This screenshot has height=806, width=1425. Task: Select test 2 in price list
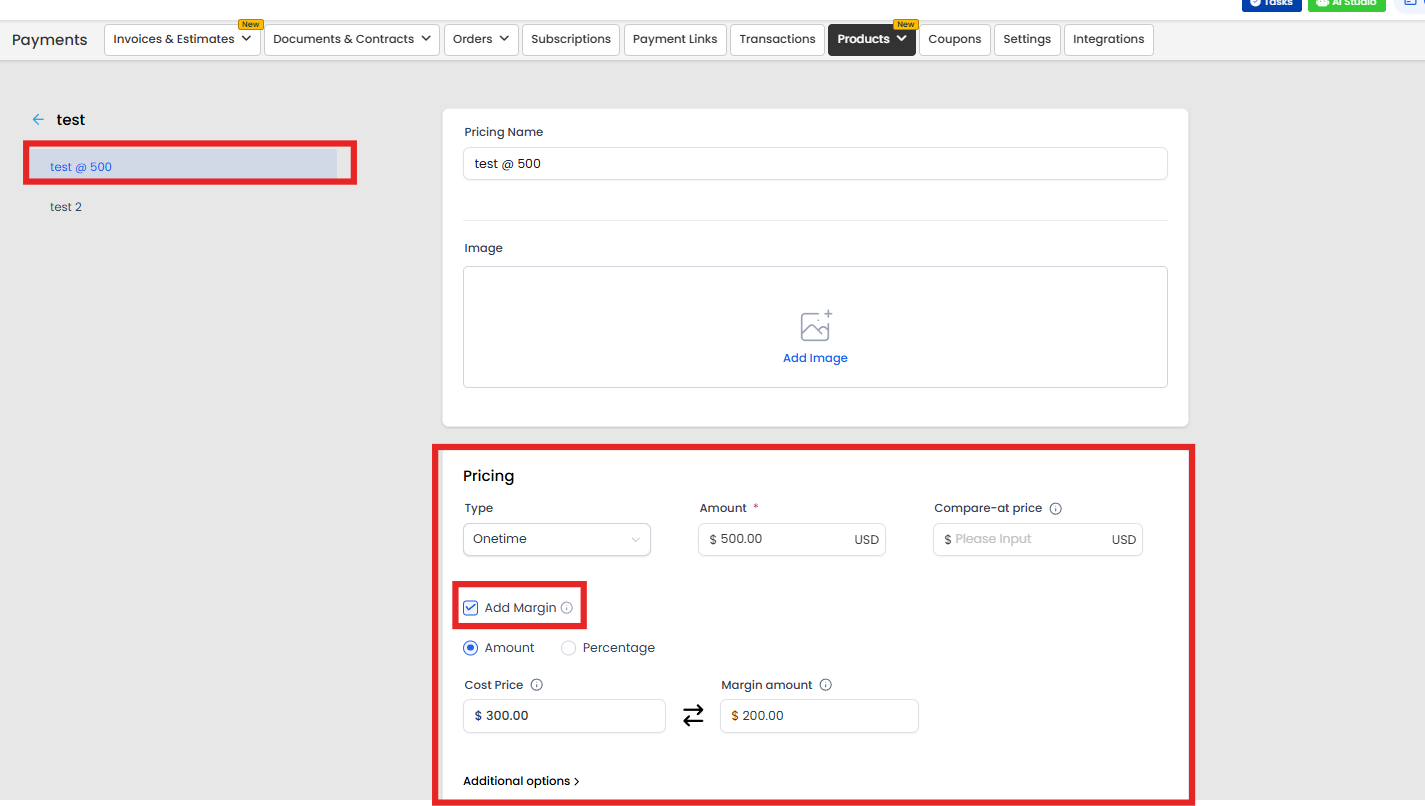(x=66, y=207)
